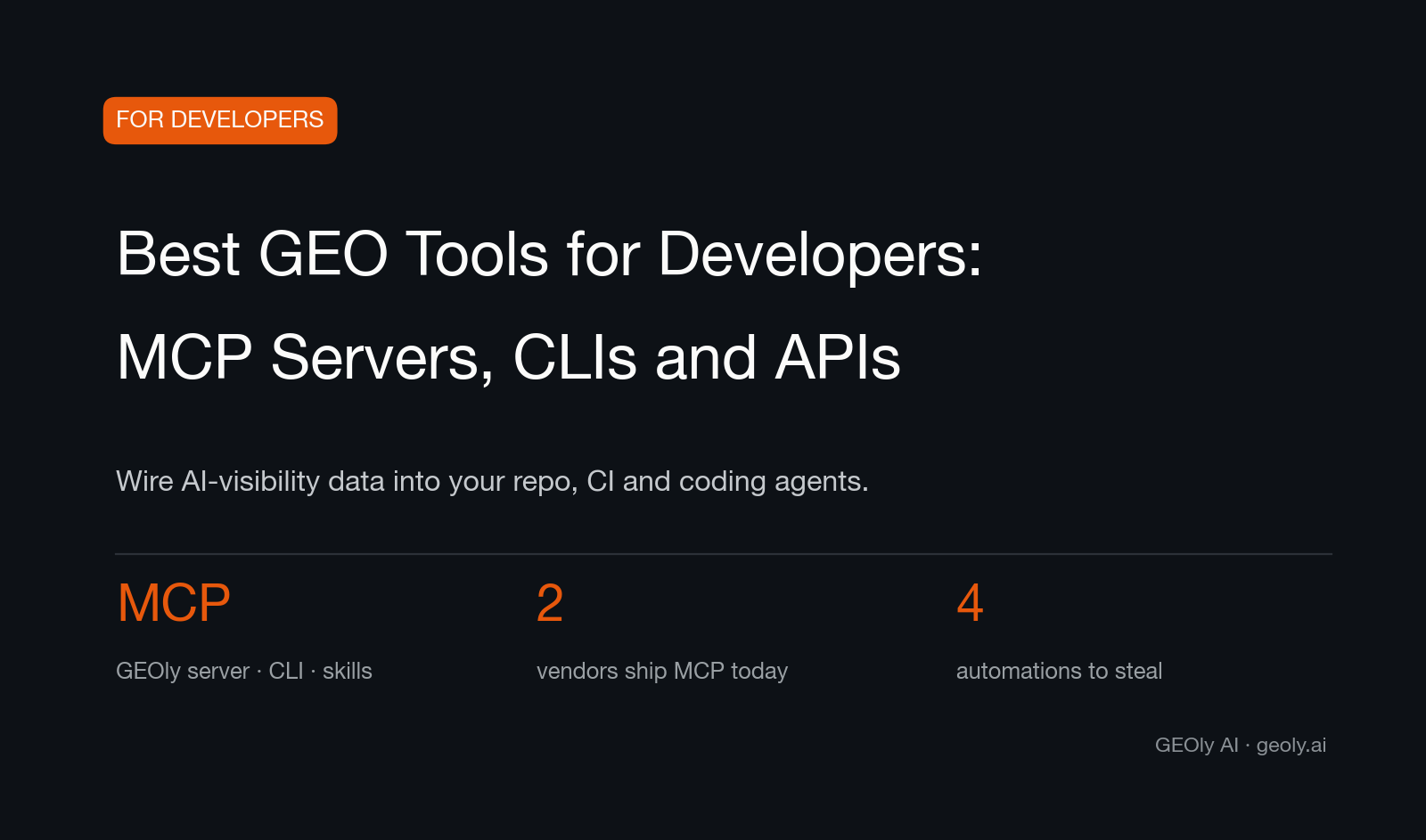Click 'GEOly server · CLI · skills' caption
1426x840 pixels.
click(244, 671)
